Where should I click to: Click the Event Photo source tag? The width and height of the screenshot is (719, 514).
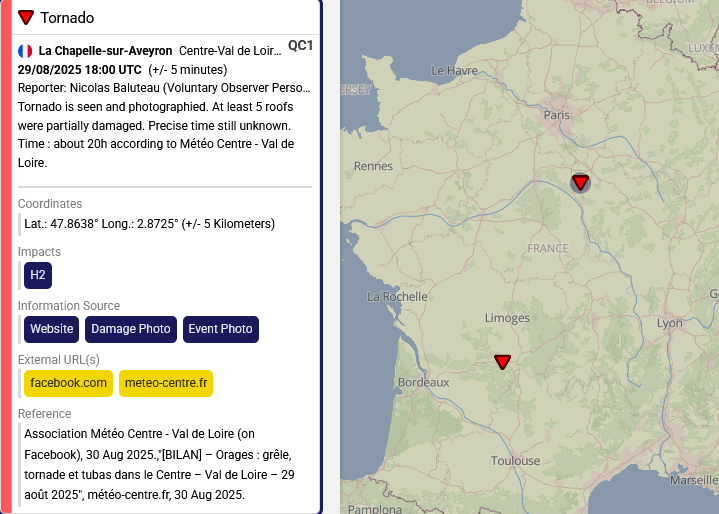click(221, 329)
